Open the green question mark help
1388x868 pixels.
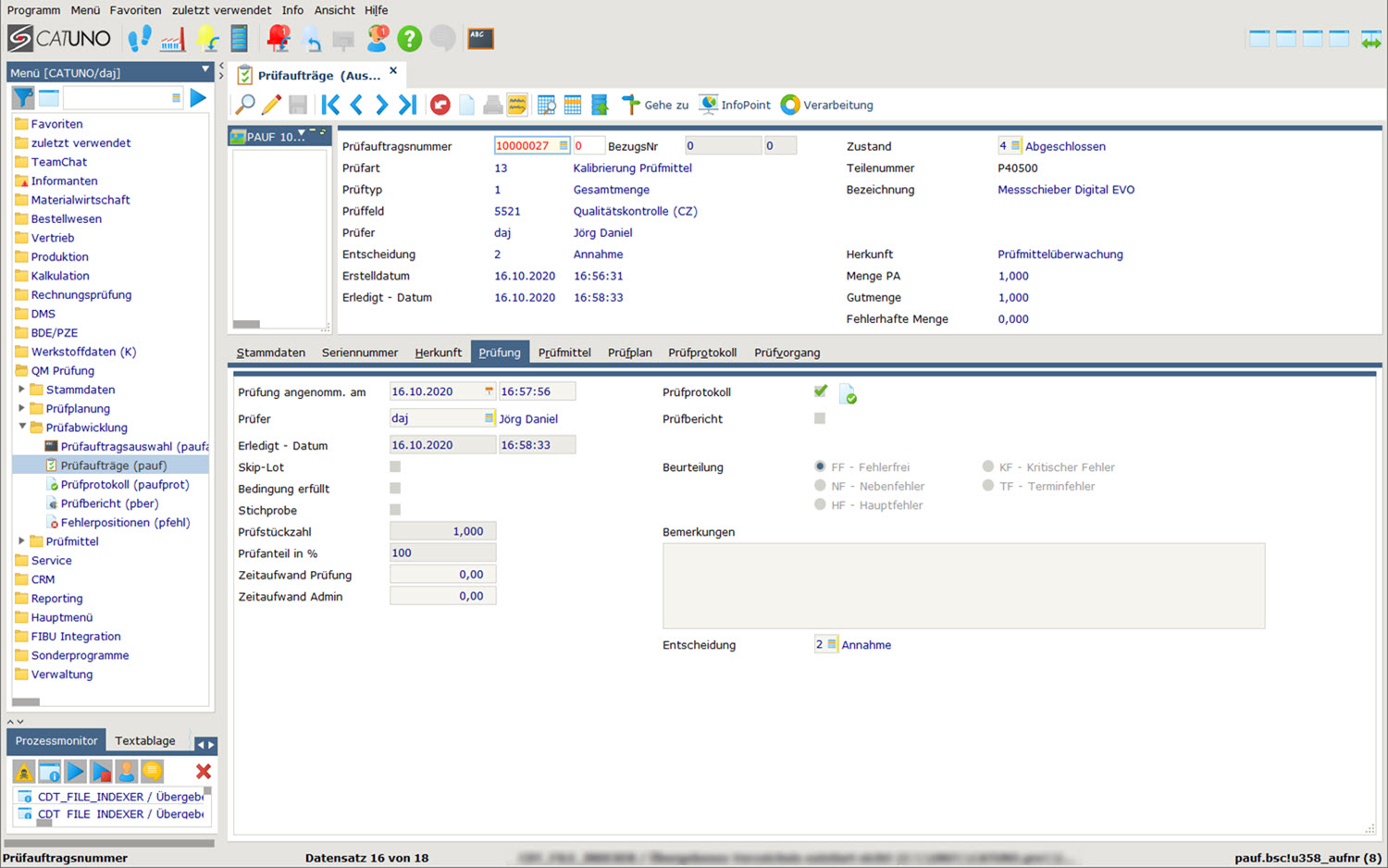click(409, 39)
